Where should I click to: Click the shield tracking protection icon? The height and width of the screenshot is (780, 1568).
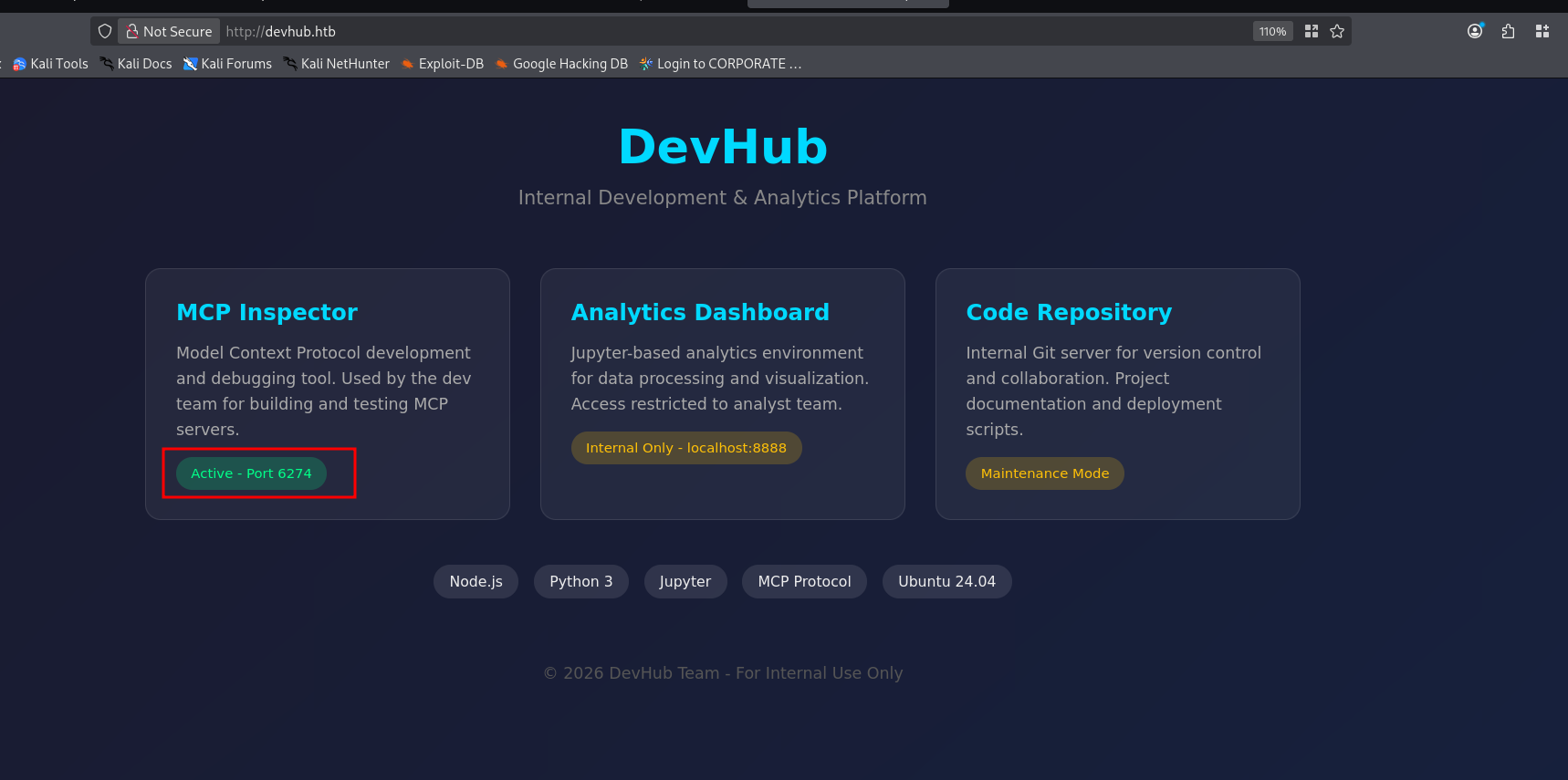click(x=105, y=31)
